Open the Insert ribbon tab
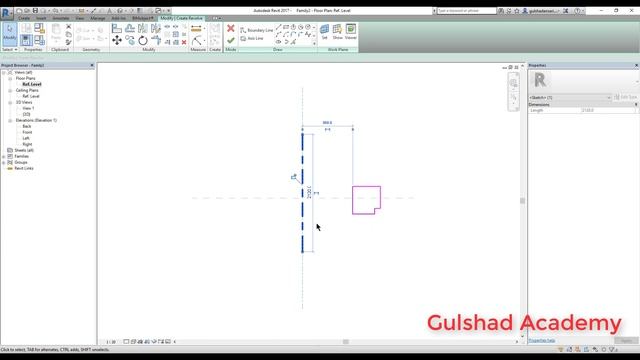This screenshot has height=360, width=640. pos(41,18)
